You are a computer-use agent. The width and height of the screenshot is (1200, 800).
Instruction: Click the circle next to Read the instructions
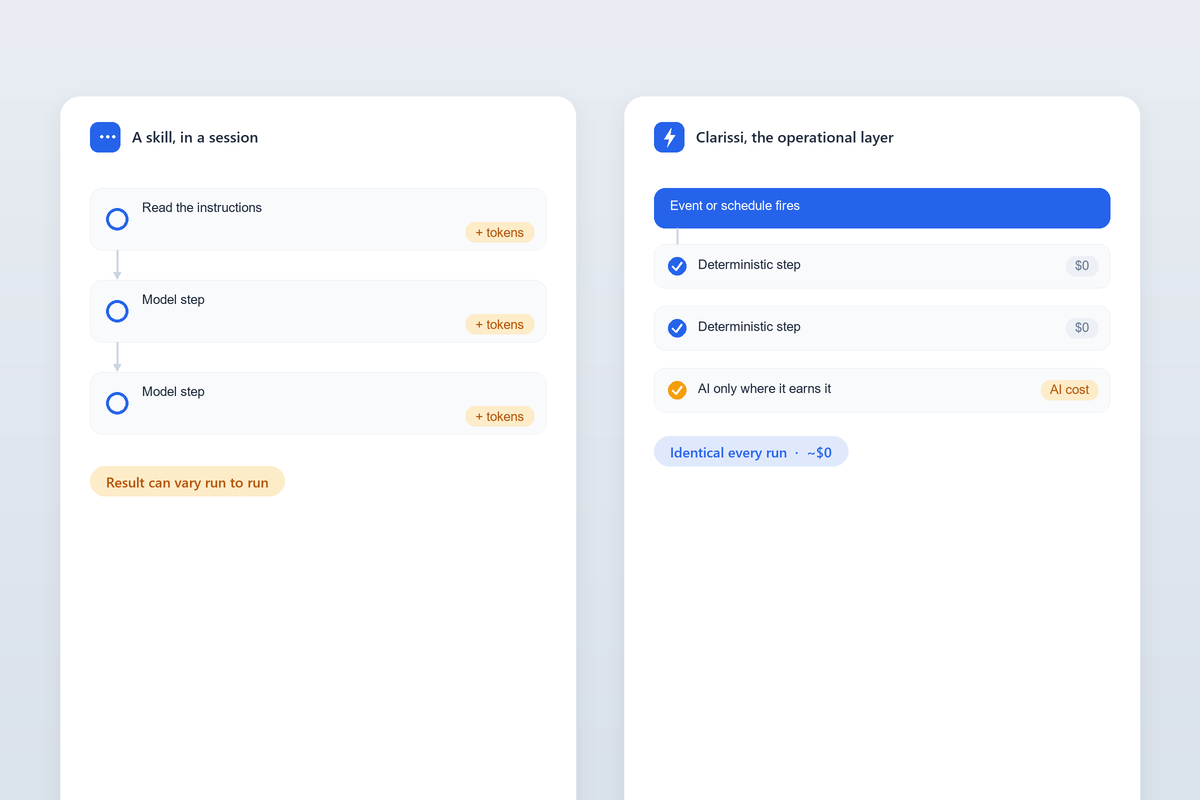(x=117, y=219)
